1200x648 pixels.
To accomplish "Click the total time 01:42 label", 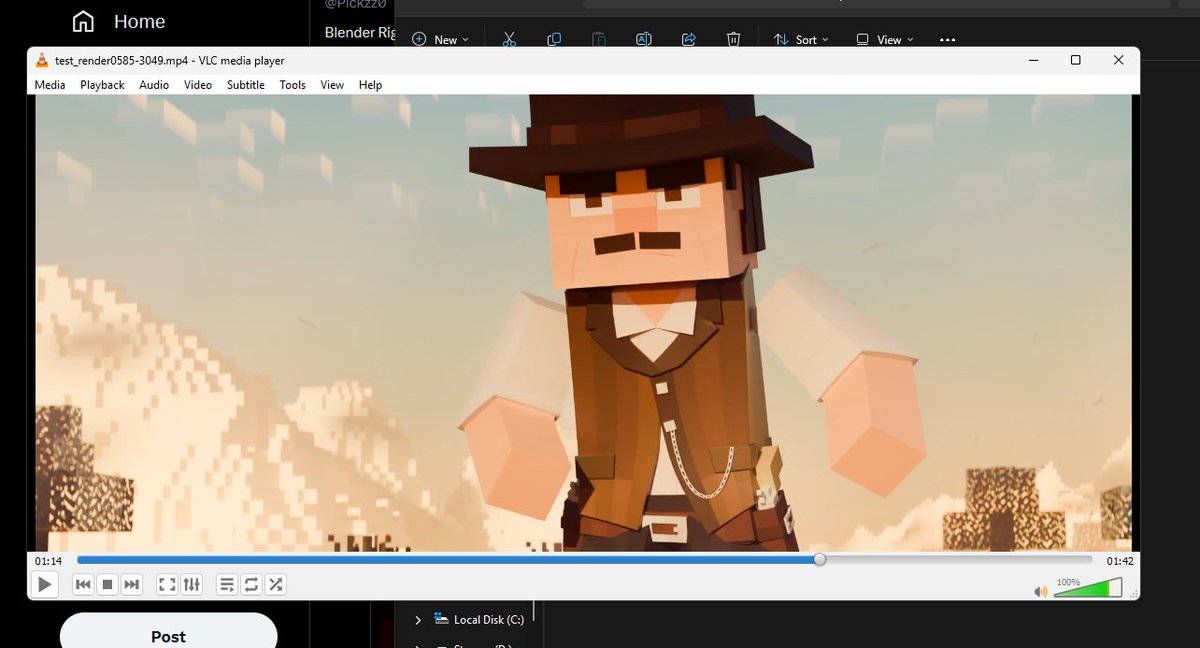I will coord(1120,561).
